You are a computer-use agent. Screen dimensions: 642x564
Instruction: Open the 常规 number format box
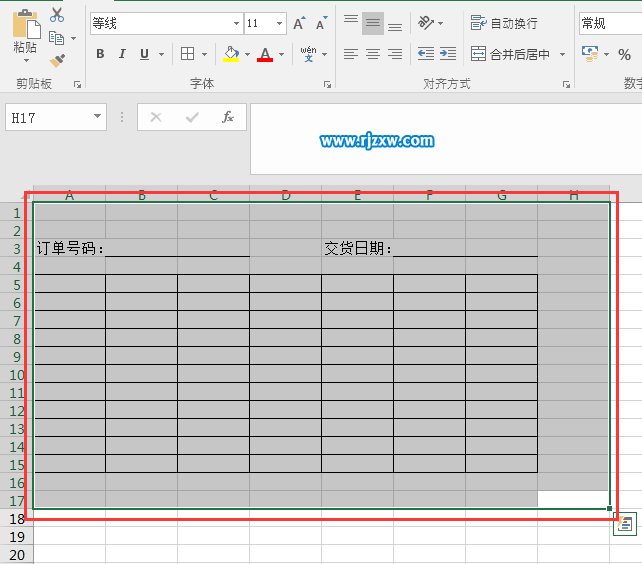click(610, 23)
